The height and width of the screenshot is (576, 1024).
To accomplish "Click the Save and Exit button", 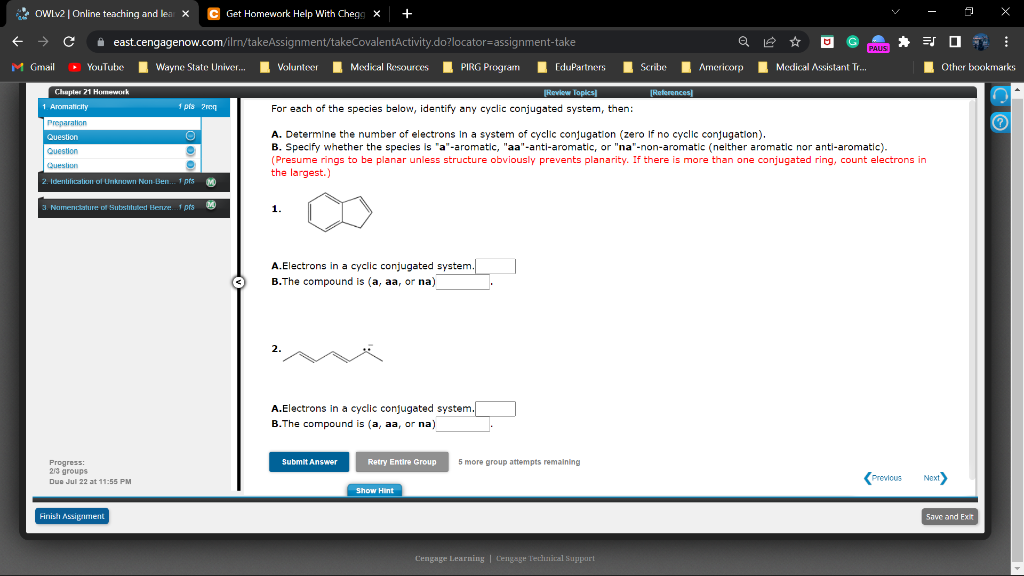I will click(950, 517).
